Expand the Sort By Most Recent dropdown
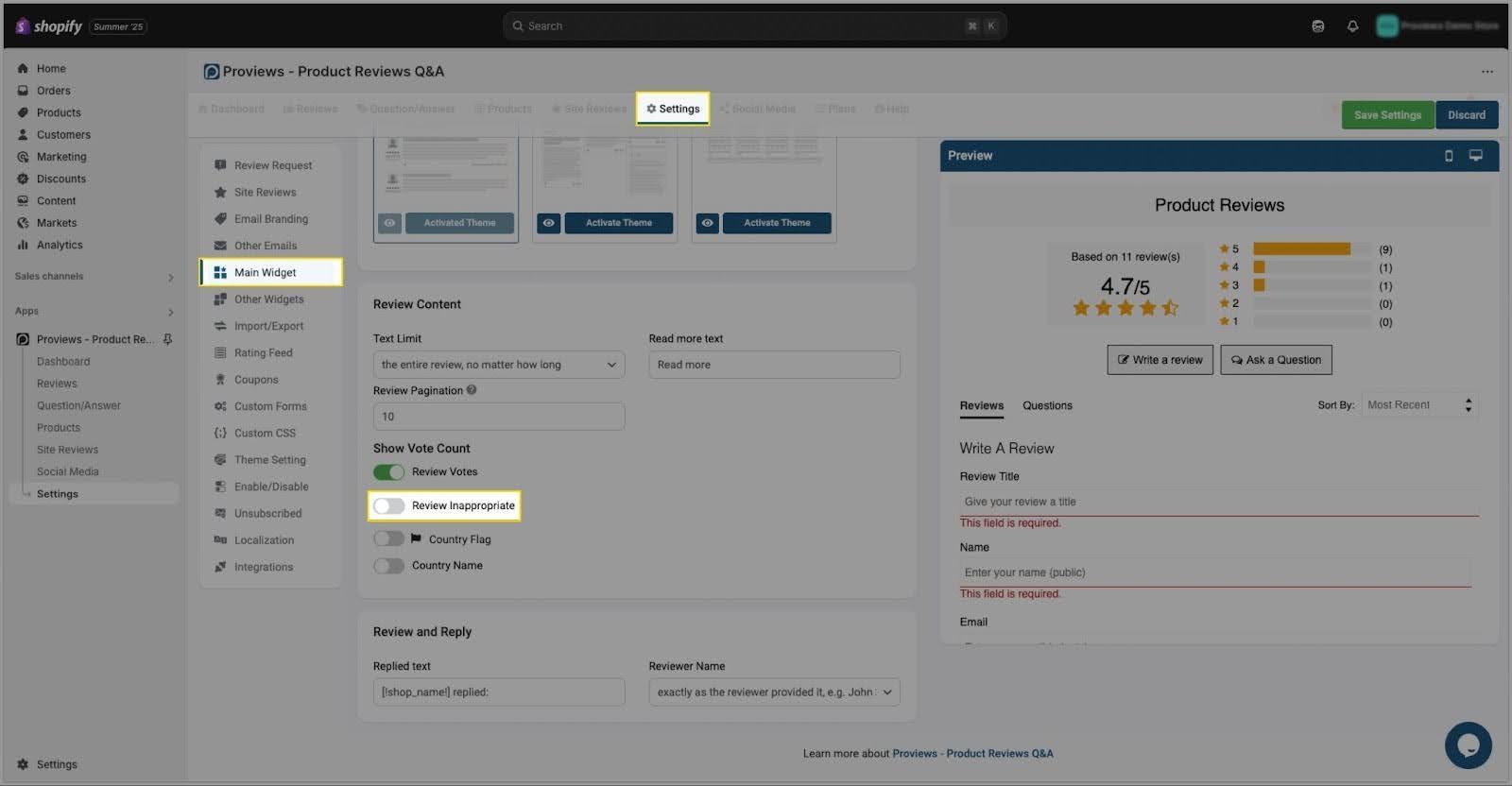 coord(1418,405)
